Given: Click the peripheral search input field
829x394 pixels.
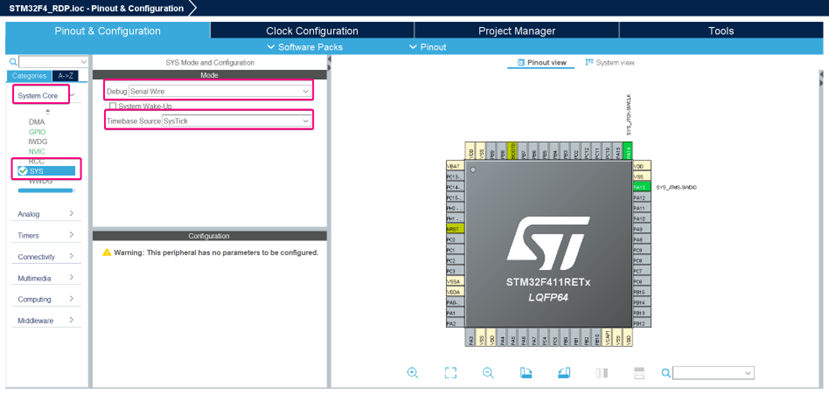Looking at the screenshot, I should [x=53, y=62].
